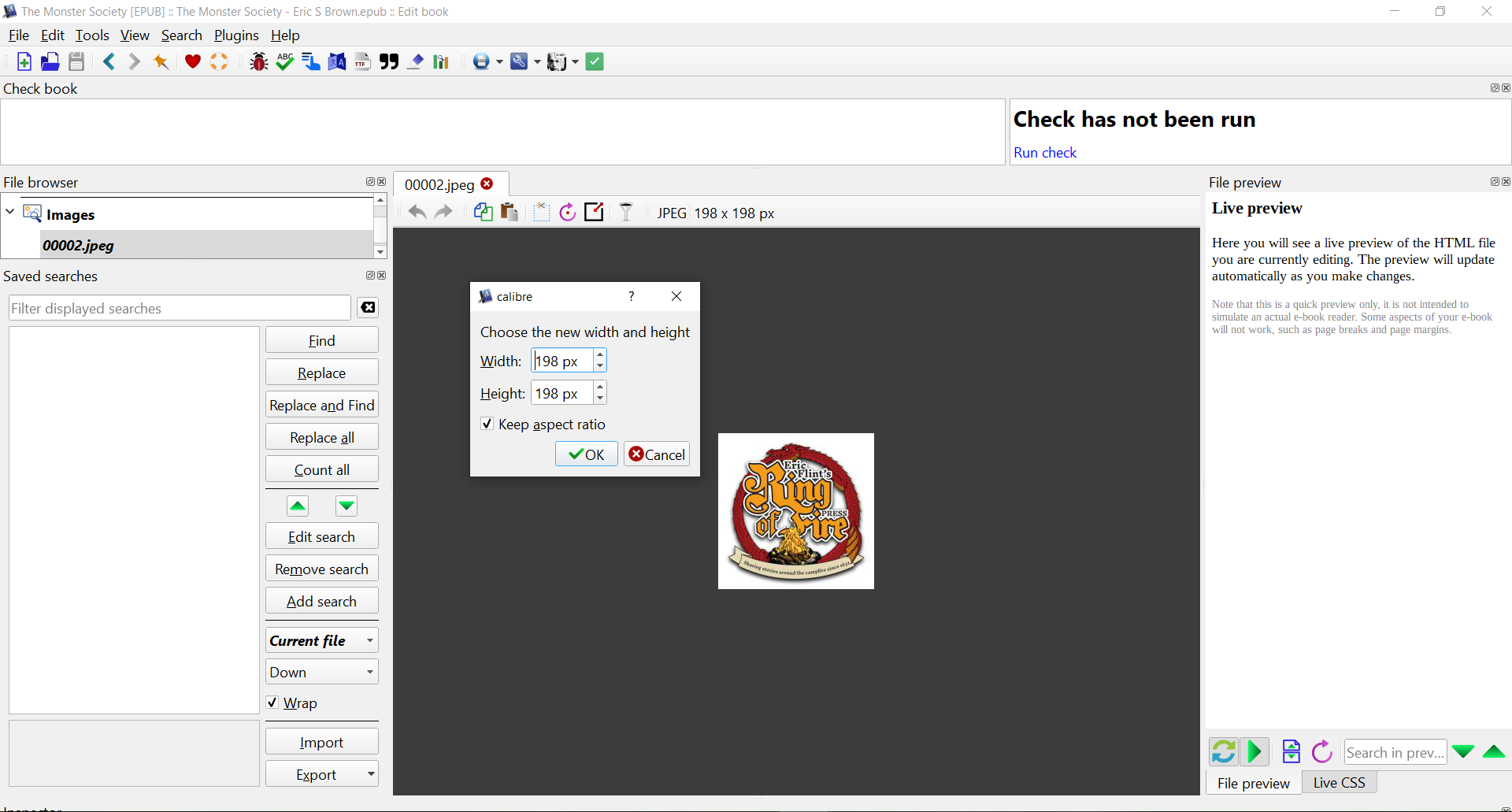The height and width of the screenshot is (812, 1512).
Task: Click the quotation marks smarten punctuation icon
Action: pyautogui.click(x=389, y=61)
